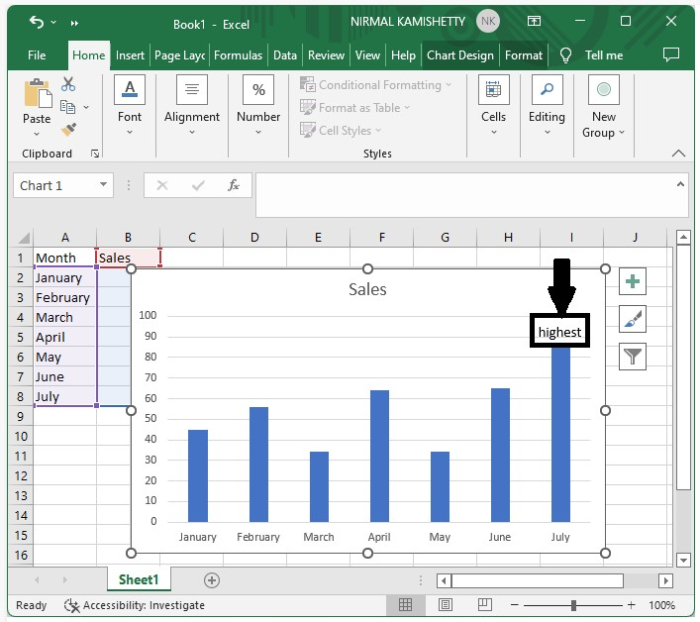The image size is (700, 622).
Task: Open the Formulas tab
Action: point(238,55)
